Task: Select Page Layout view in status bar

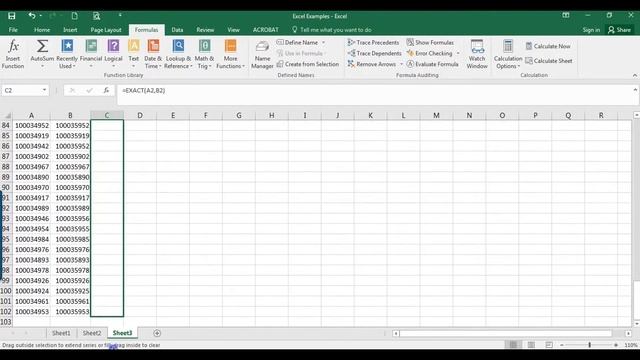Action: click(x=531, y=345)
